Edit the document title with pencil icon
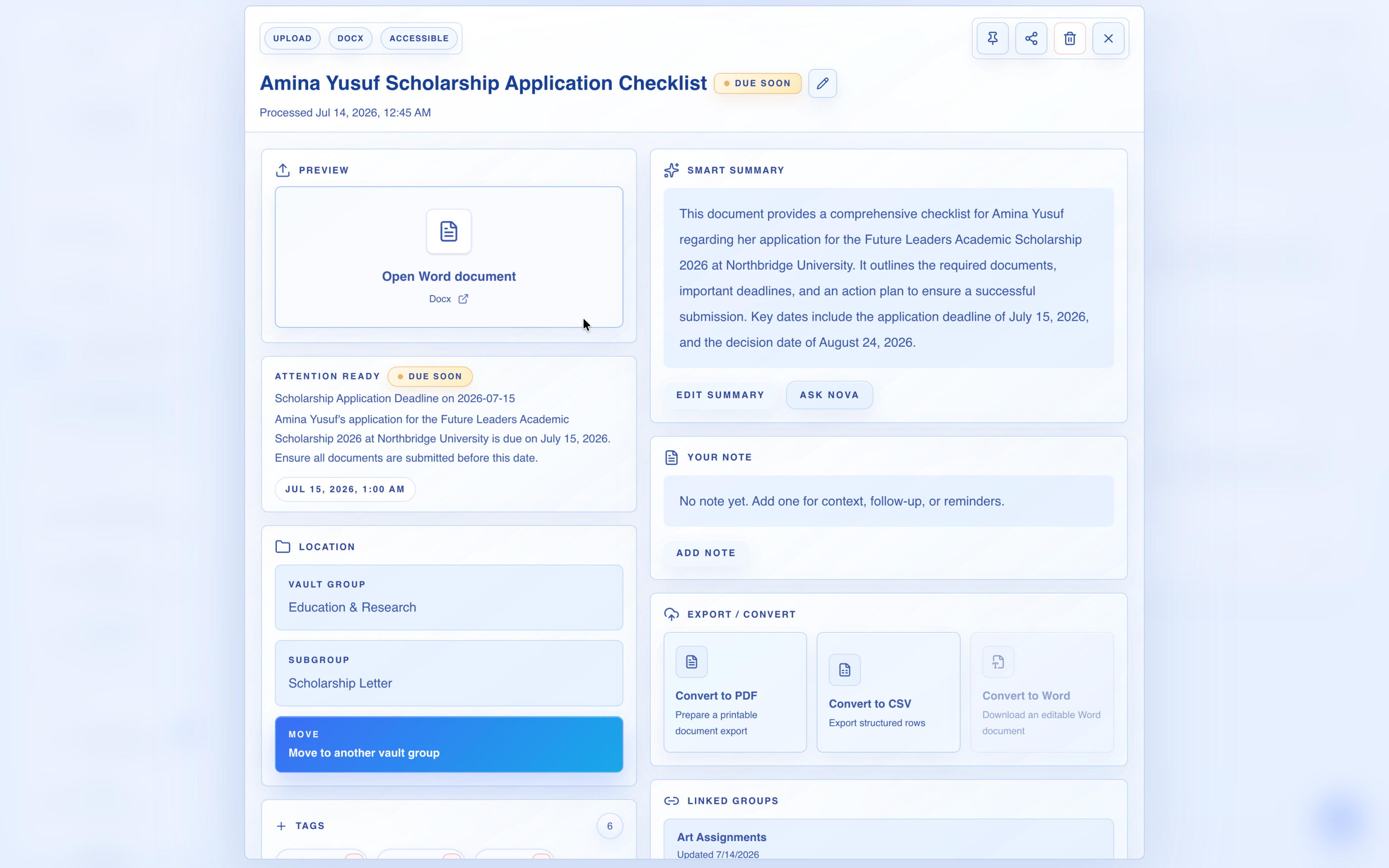The height and width of the screenshot is (868, 1389). [822, 83]
